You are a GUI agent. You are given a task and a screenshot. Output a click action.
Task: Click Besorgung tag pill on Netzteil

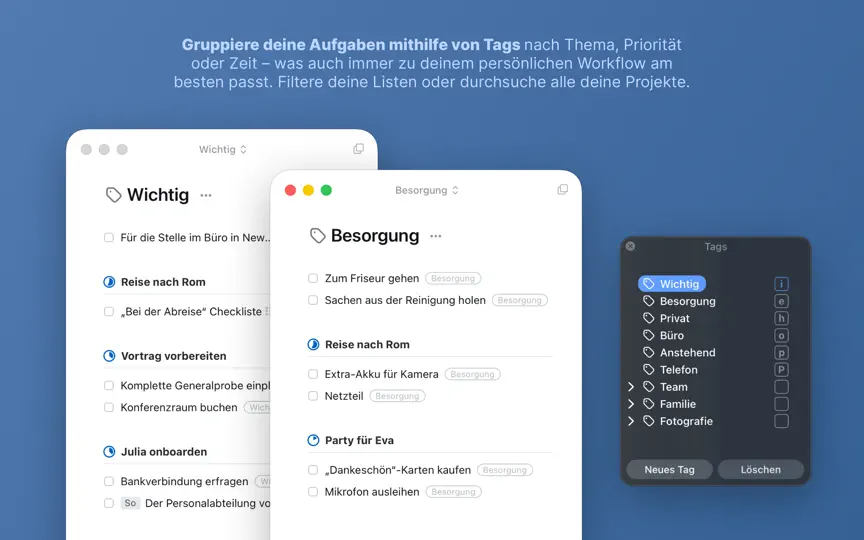pyautogui.click(x=397, y=396)
